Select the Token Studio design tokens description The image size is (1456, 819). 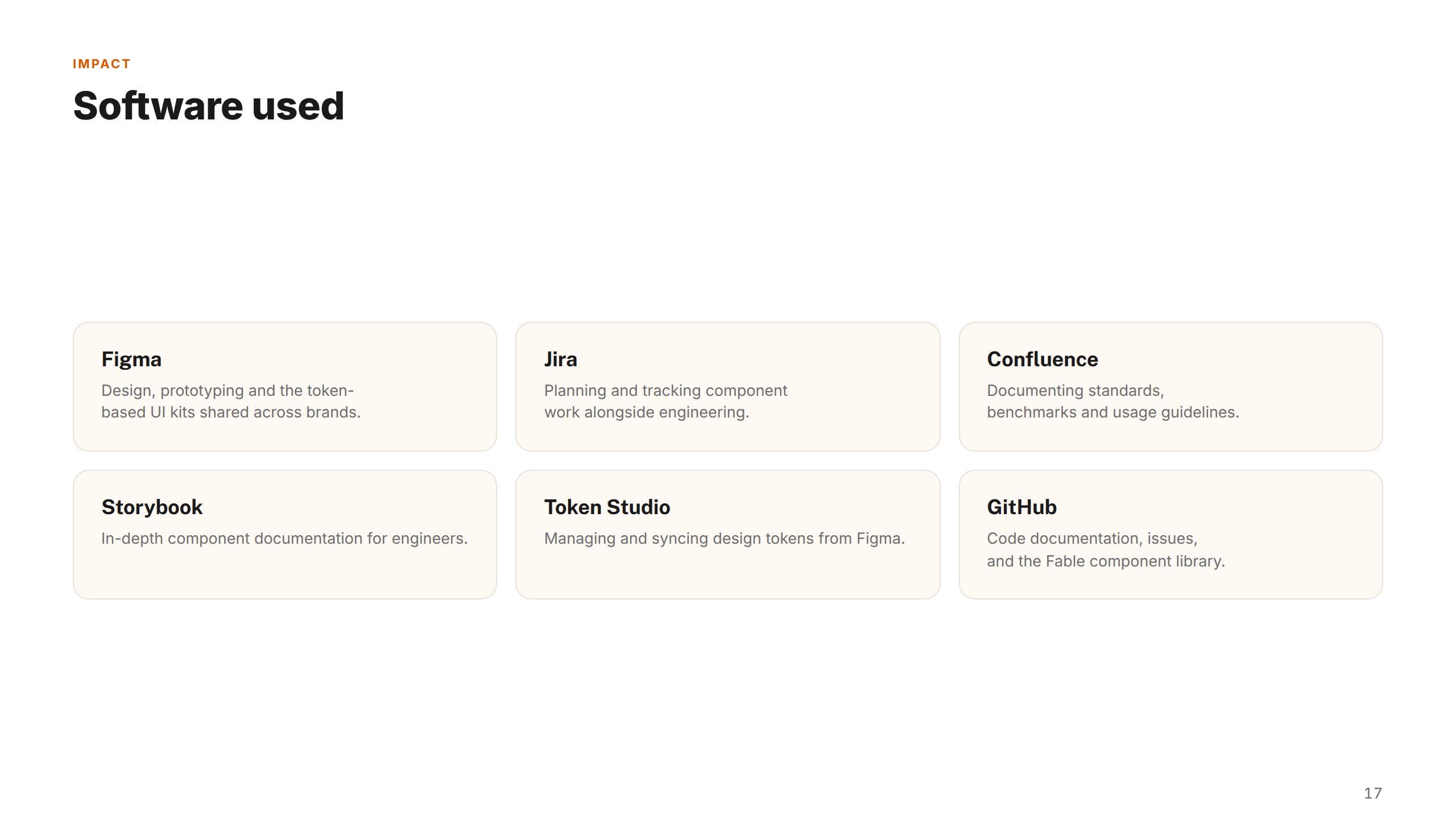click(x=724, y=538)
